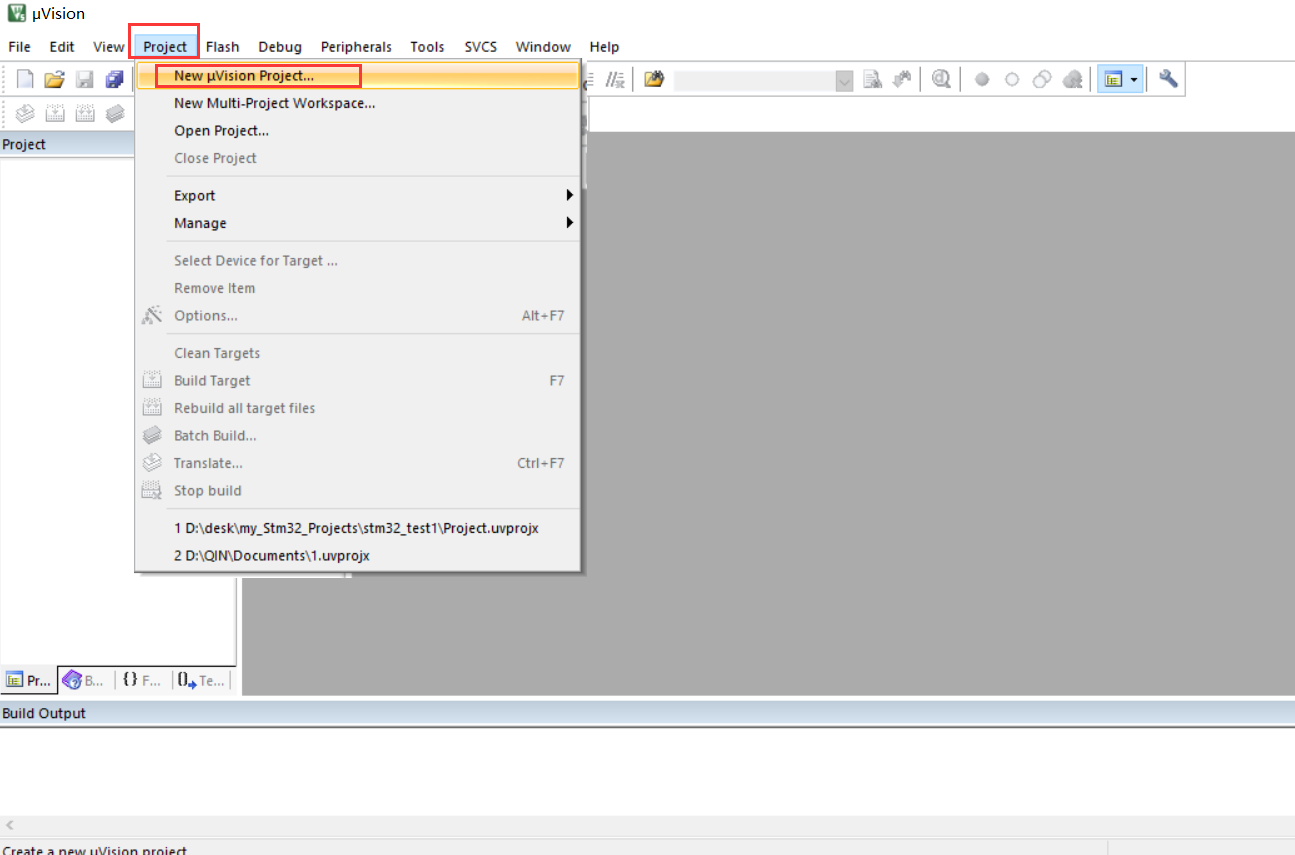Click Clean Targets menu entry

(358, 353)
